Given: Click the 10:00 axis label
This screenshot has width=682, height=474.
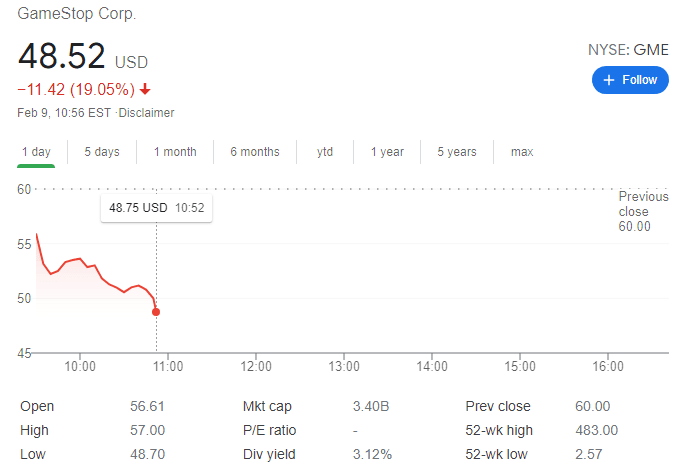Looking at the screenshot, I should (80, 366).
